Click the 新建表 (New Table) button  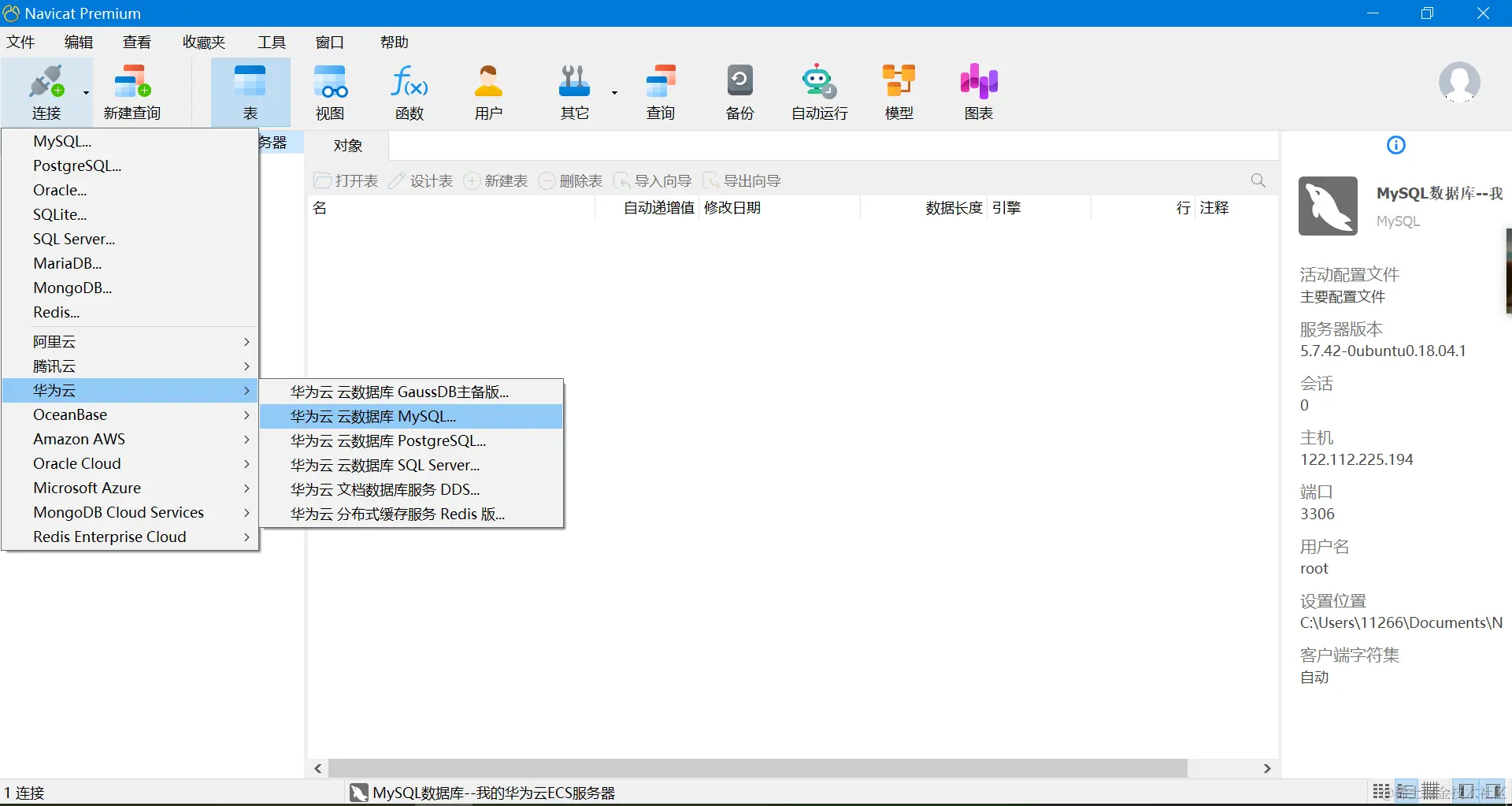(x=495, y=180)
